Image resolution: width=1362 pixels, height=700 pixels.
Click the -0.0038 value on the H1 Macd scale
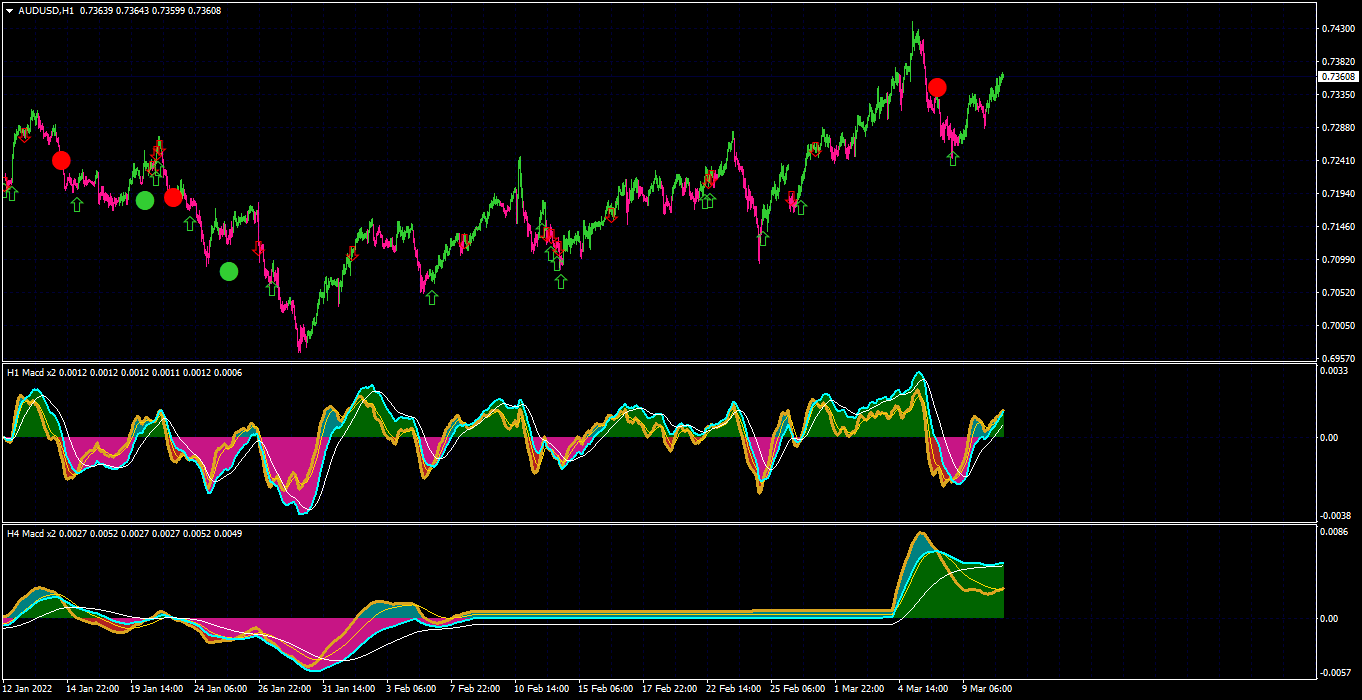coord(1336,516)
